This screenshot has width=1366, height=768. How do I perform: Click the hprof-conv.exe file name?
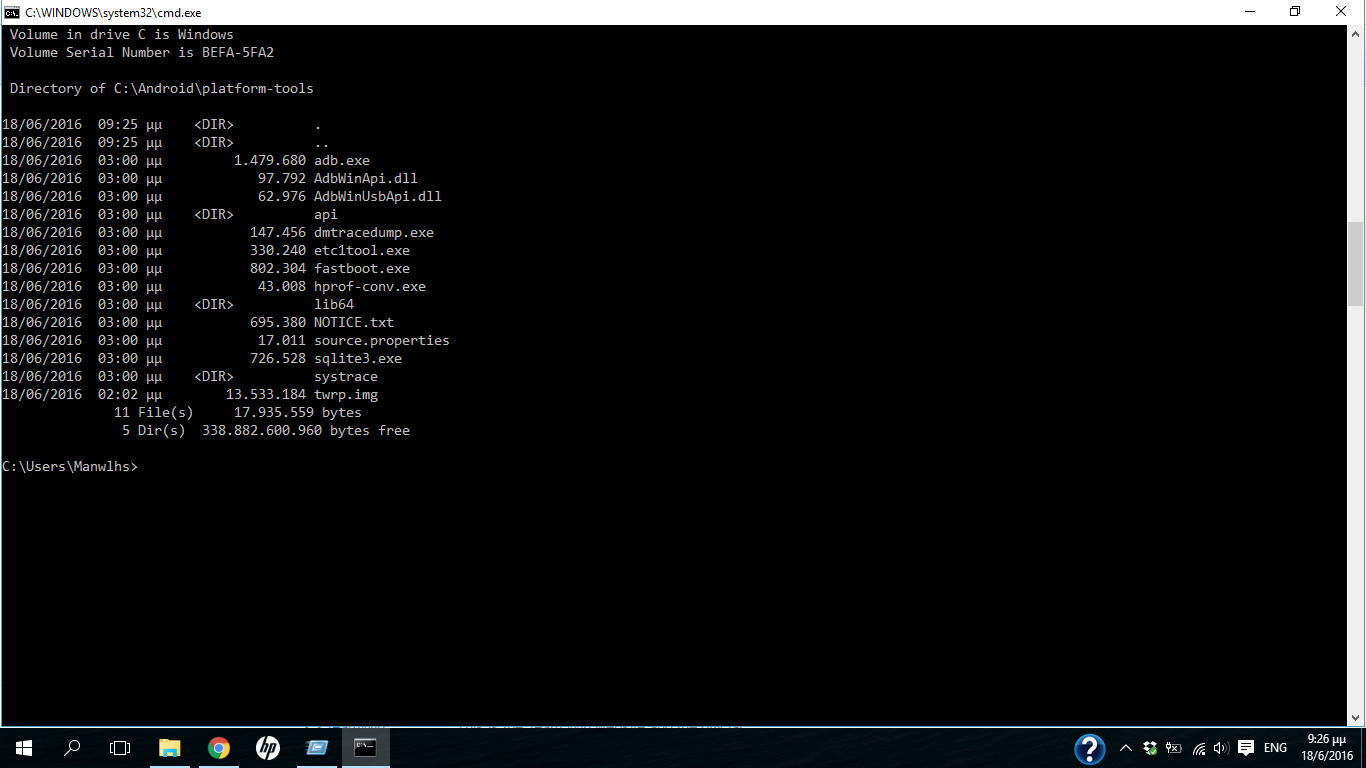coord(370,286)
